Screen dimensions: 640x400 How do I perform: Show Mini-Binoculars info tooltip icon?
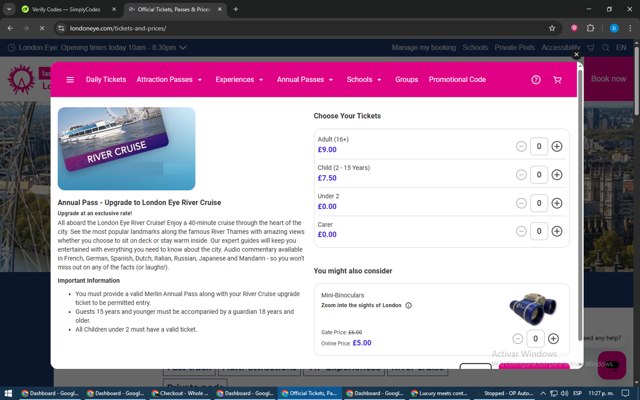click(409, 305)
